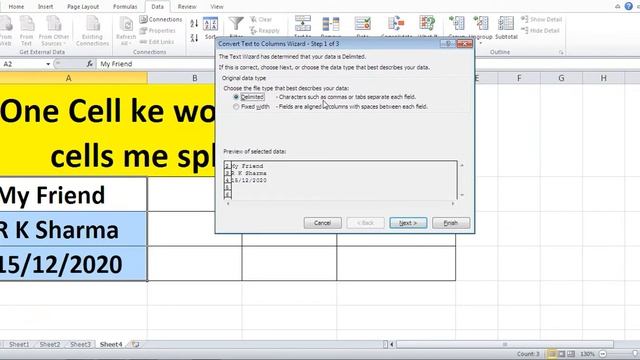Click the Reapply filter command
The image size is (640, 360).
(x=264, y=31)
